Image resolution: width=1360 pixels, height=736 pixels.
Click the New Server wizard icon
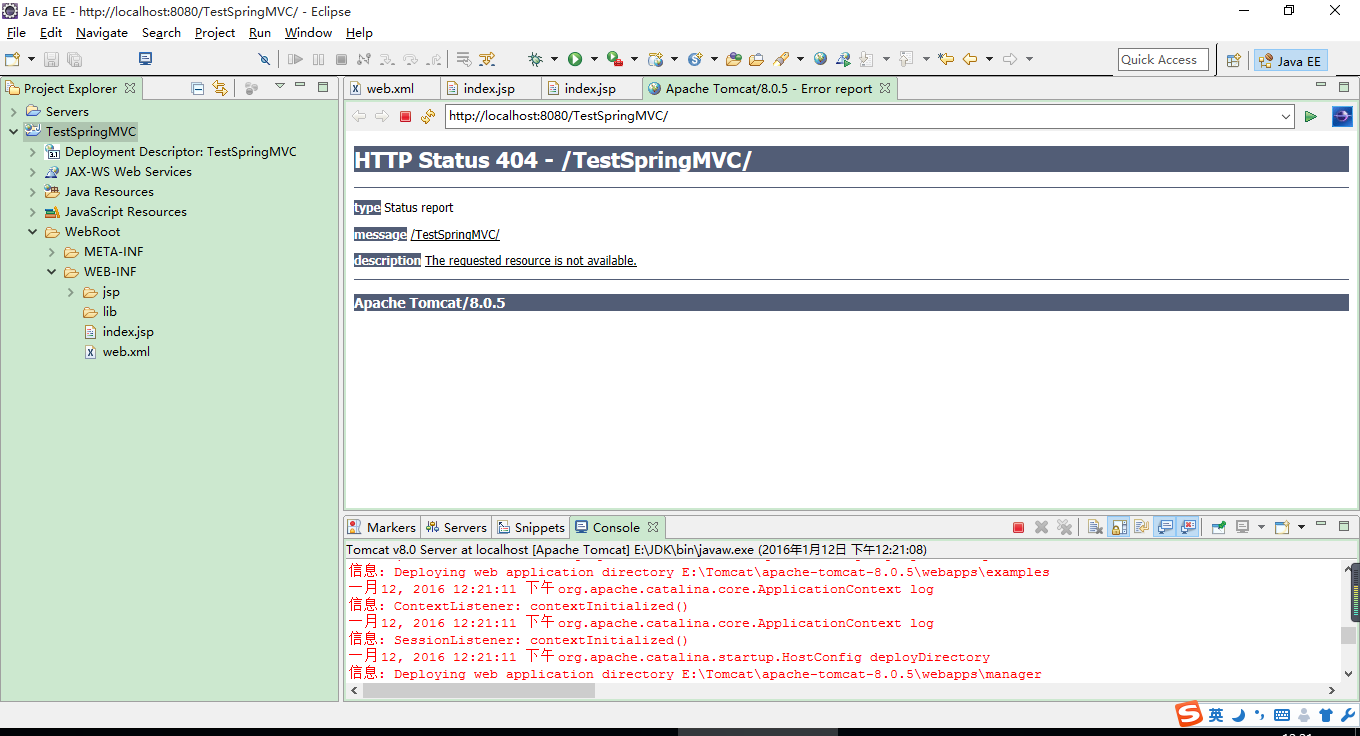(656, 59)
